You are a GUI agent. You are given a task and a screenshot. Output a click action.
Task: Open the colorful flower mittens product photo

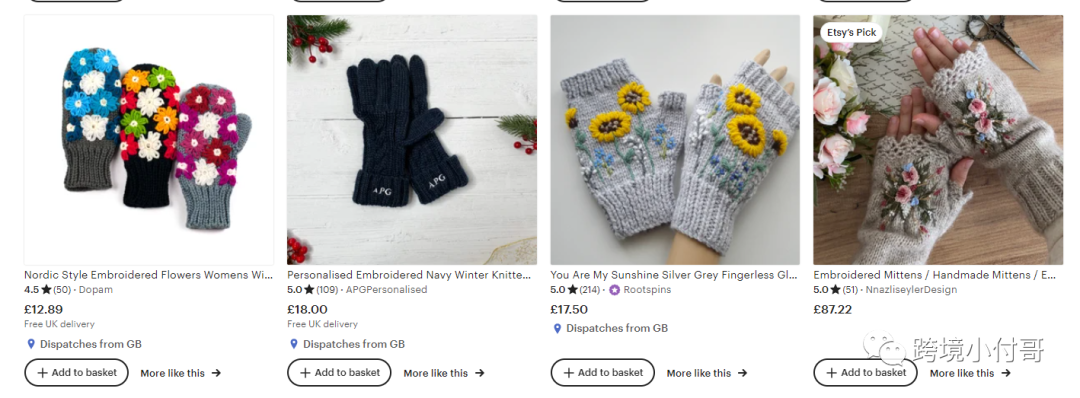coord(149,140)
